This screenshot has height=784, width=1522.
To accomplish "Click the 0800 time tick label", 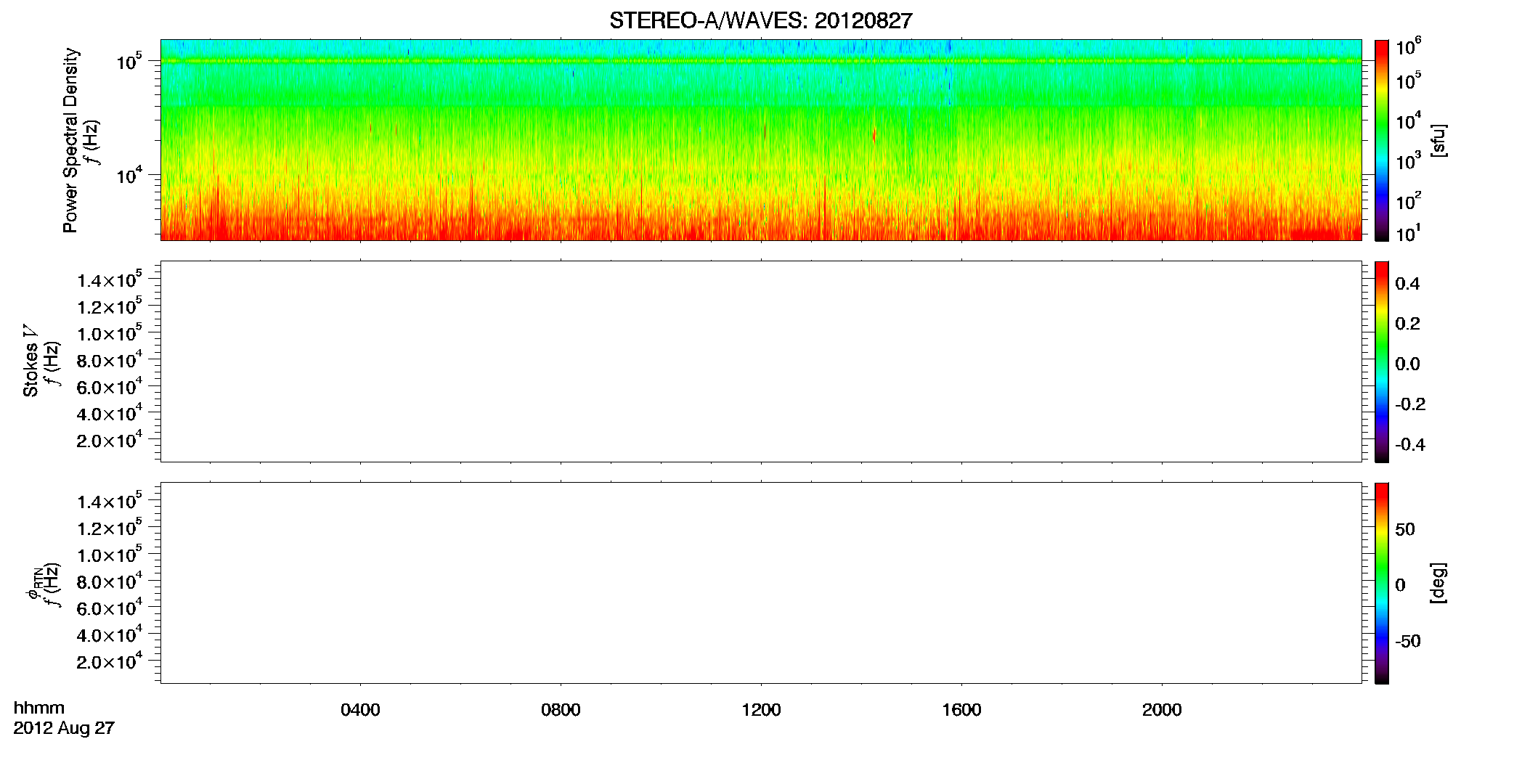I will point(561,710).
